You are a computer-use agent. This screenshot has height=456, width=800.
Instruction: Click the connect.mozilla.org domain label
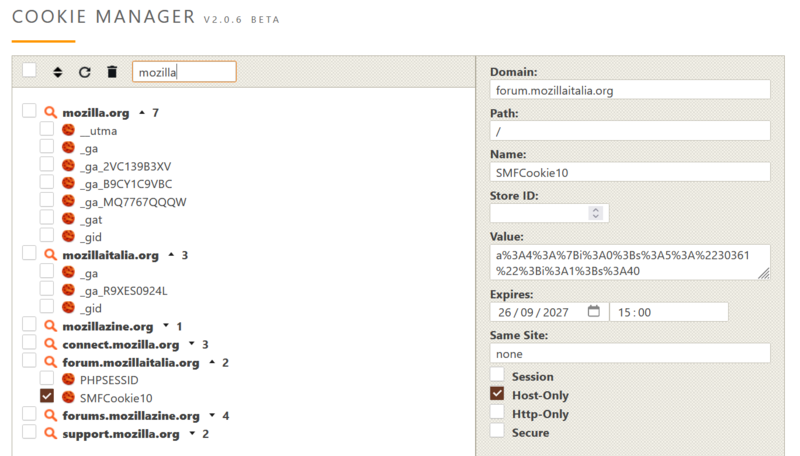coord(121,344)
